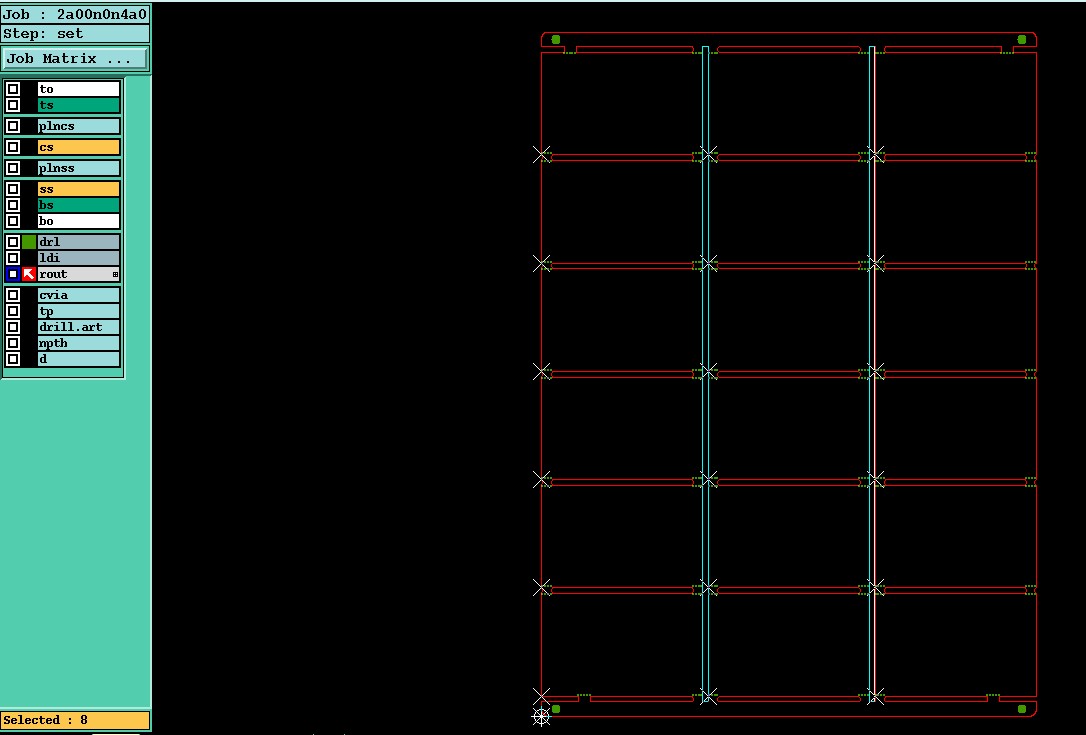Click the green tooling hole at the bottom-left panel corner
This screenshot has height=735, width=1086.
[x=555, y=709]
